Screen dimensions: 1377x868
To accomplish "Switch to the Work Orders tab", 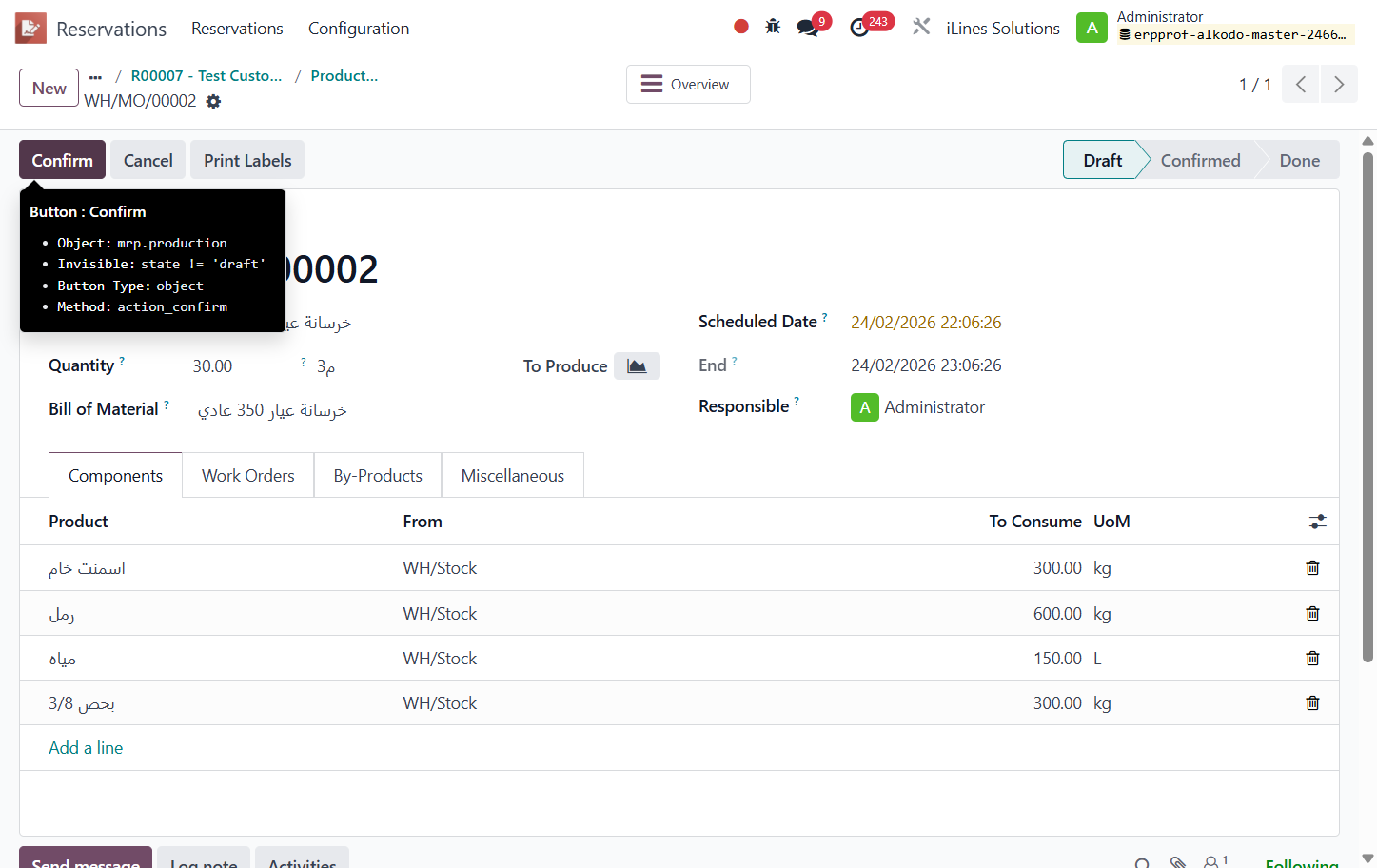I will [x=248, y=475].
